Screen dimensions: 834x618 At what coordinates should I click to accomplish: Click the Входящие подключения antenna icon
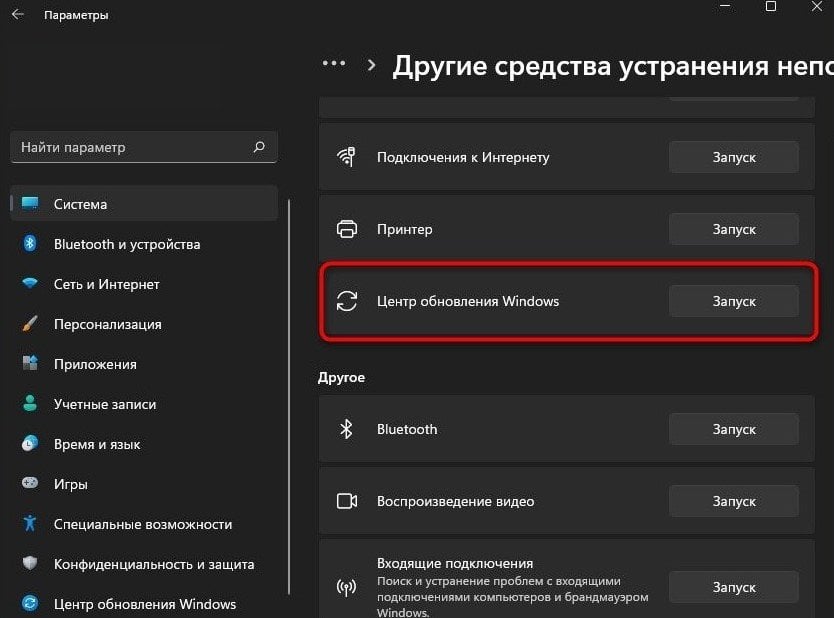[347, 587]
